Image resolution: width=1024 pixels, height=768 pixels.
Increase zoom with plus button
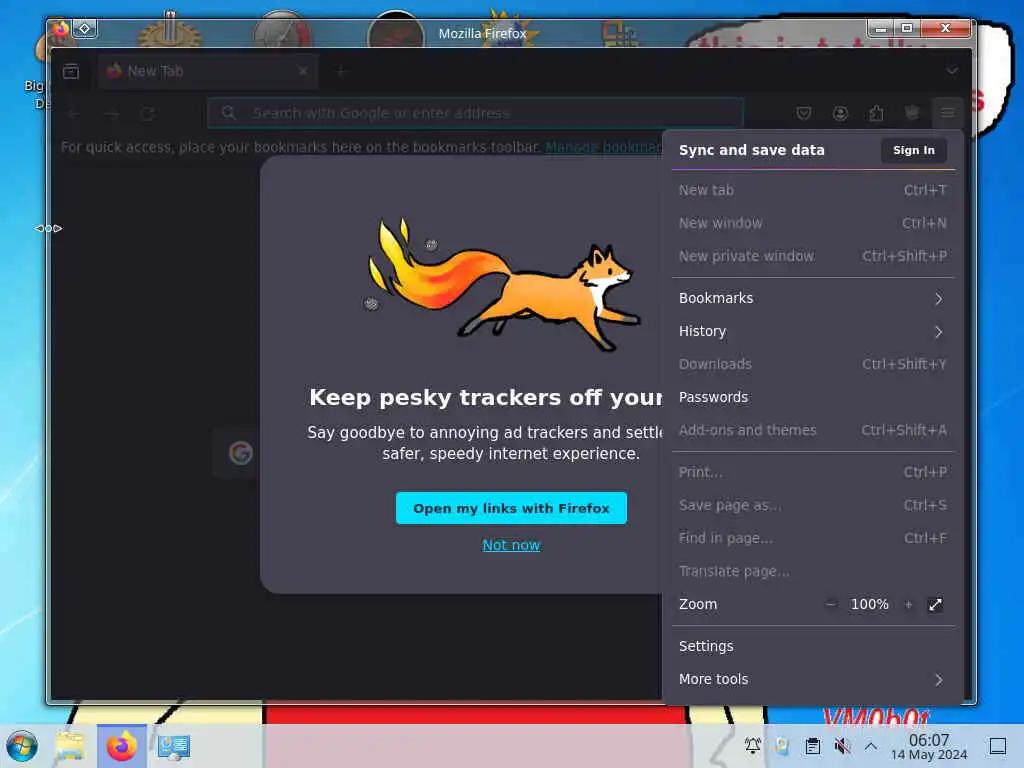click(x=908, y=605)
